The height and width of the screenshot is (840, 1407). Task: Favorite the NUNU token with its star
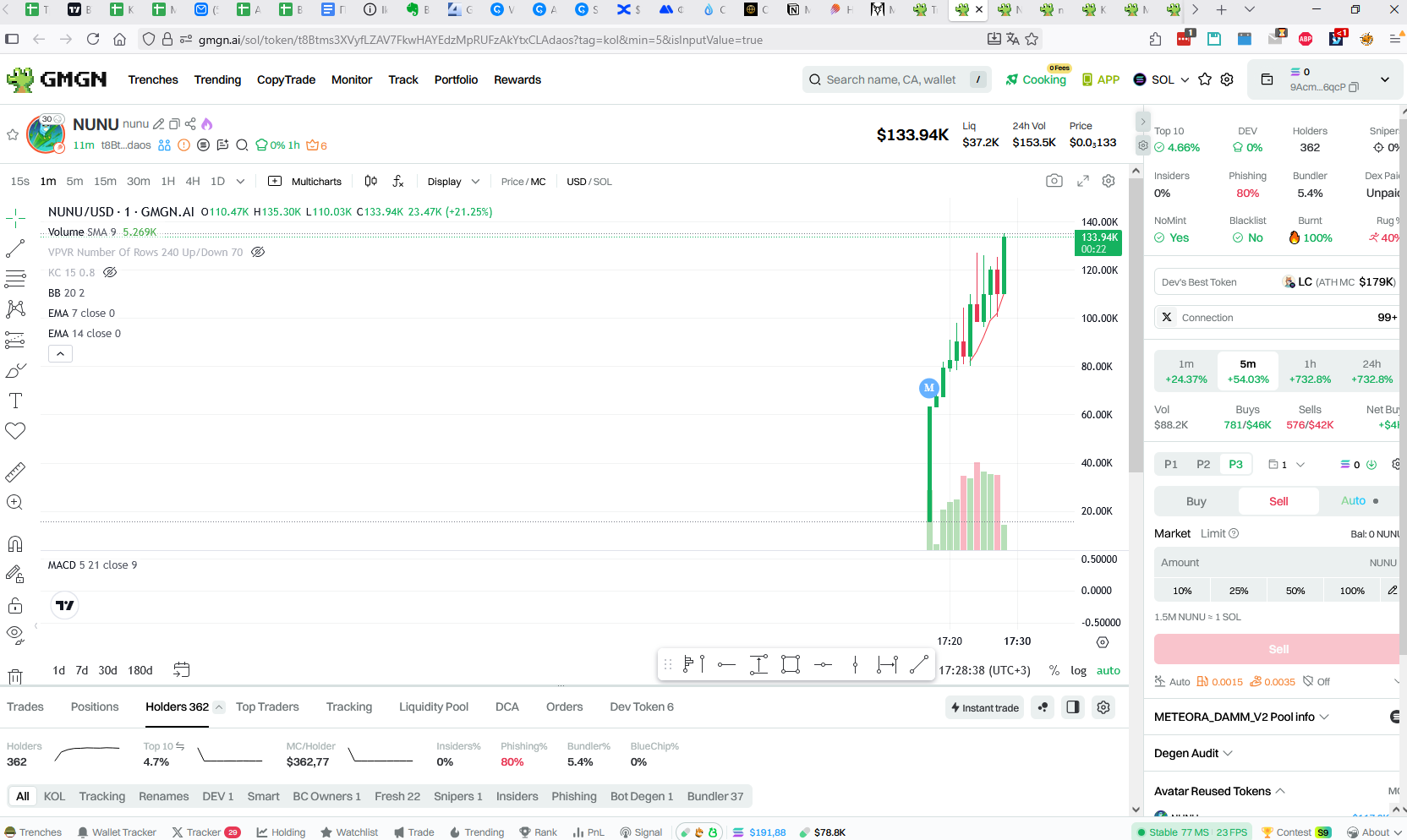13,134
